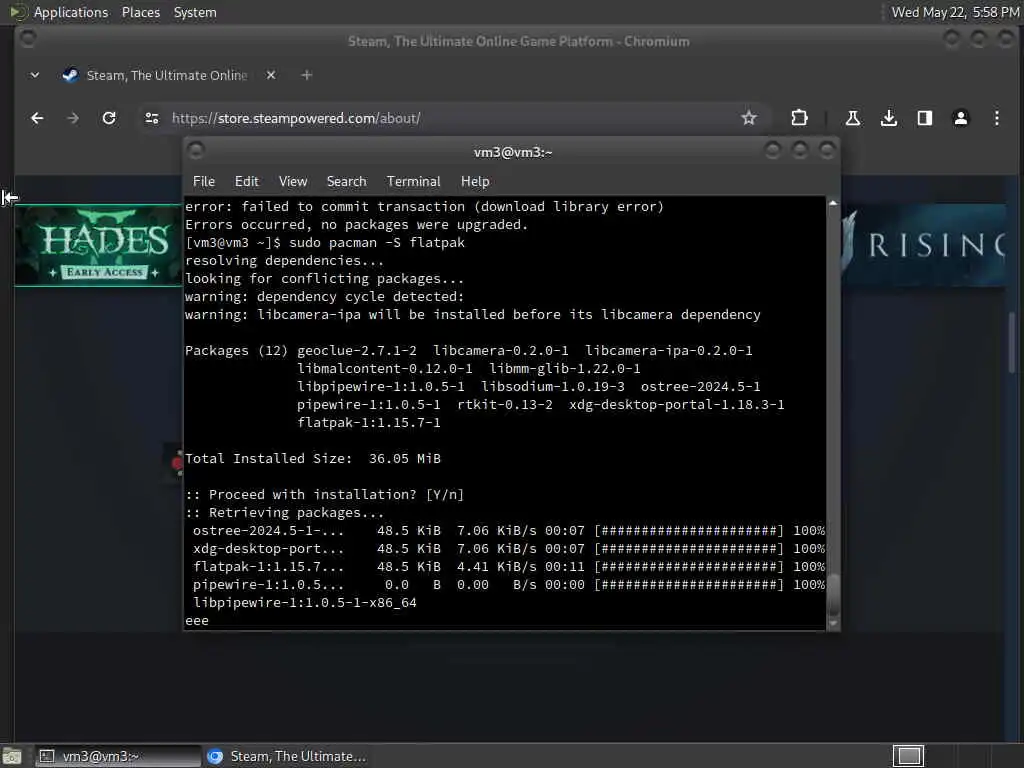Click the Chromium window menu button on its titlebar
Image resolution: width=1024 pixels, height=768 pixels.
(x=28, y=38)
